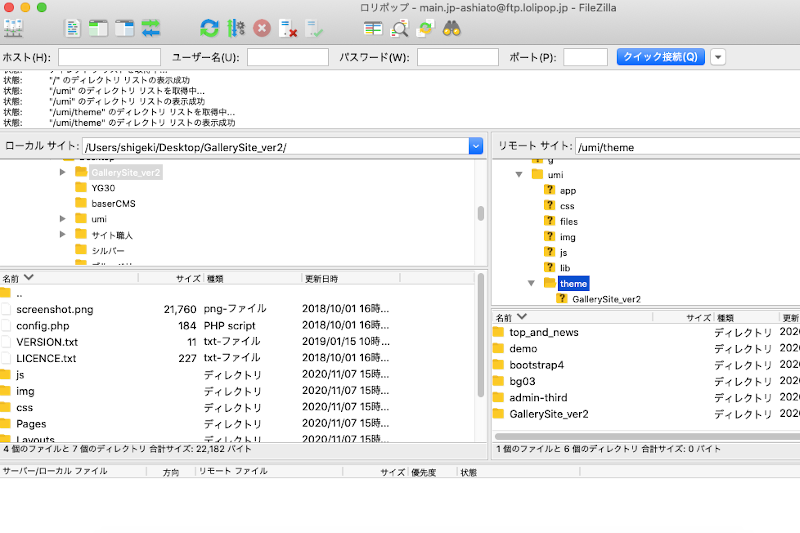Click the green refresh file lists icon
Viewport: 800px width, 533px height.
point(209,28)
